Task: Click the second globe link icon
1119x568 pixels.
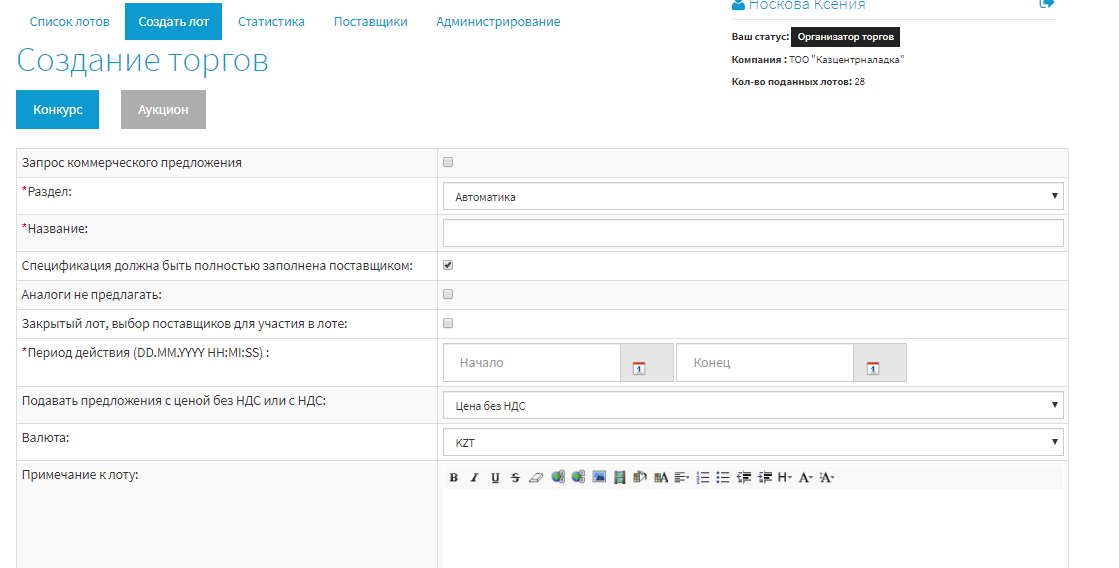Action: coord(578,477)
